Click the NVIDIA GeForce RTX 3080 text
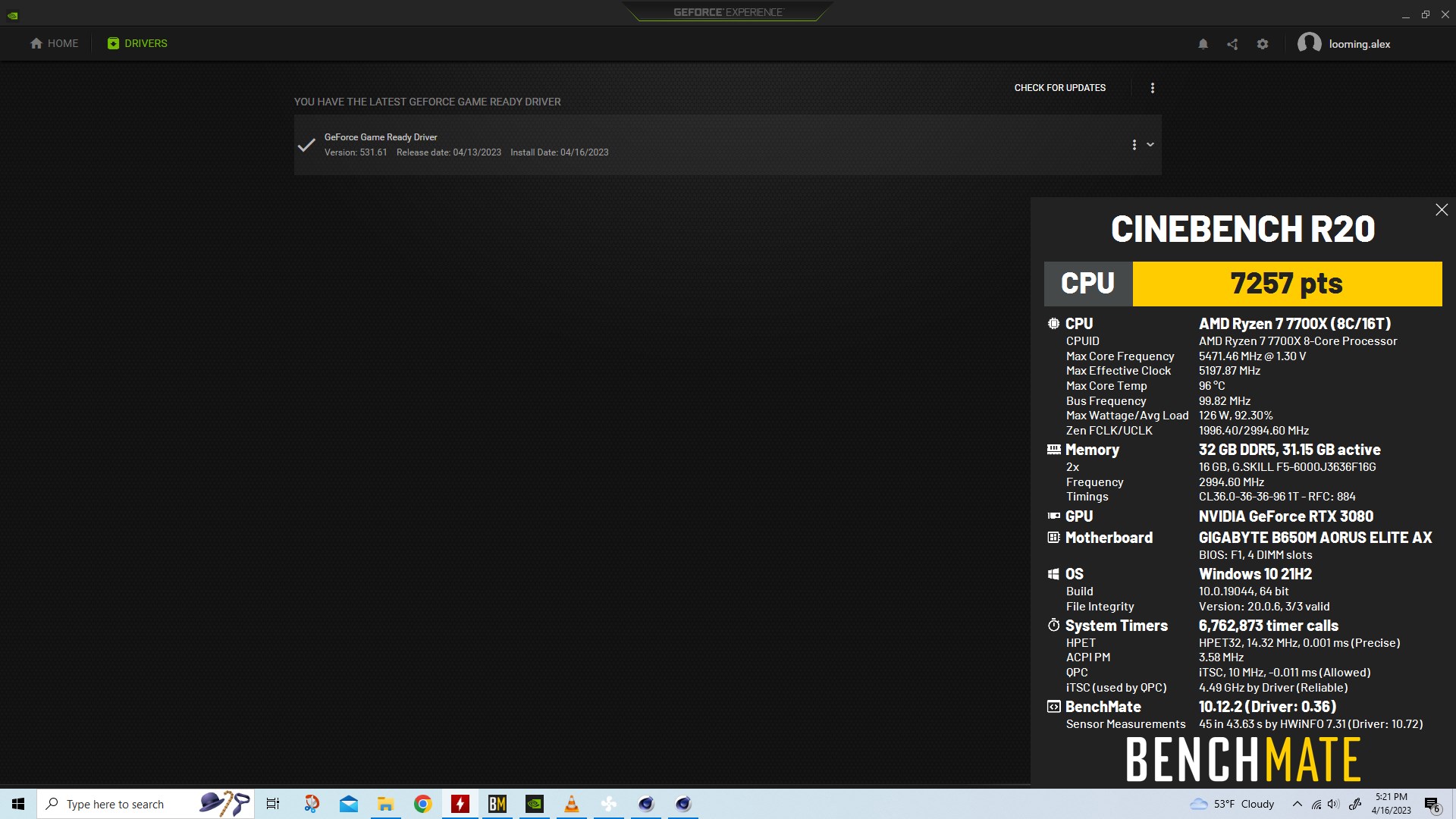Viewport: 1456px width, 819px height. coord(1286,516)
